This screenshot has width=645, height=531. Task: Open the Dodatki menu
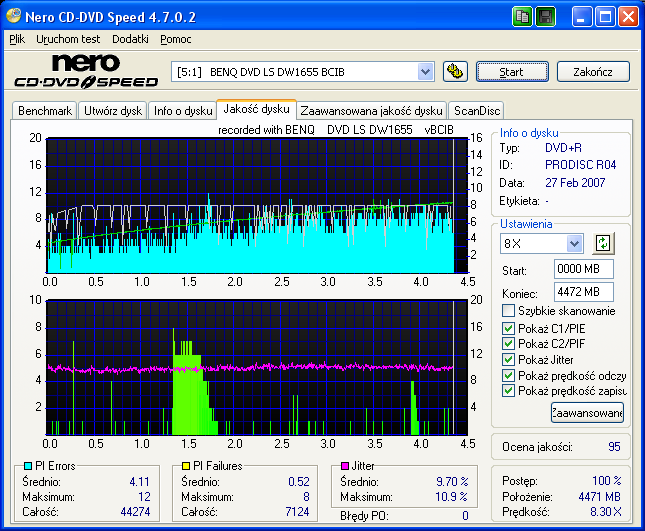pyautogui.click(x=130, y=39)
